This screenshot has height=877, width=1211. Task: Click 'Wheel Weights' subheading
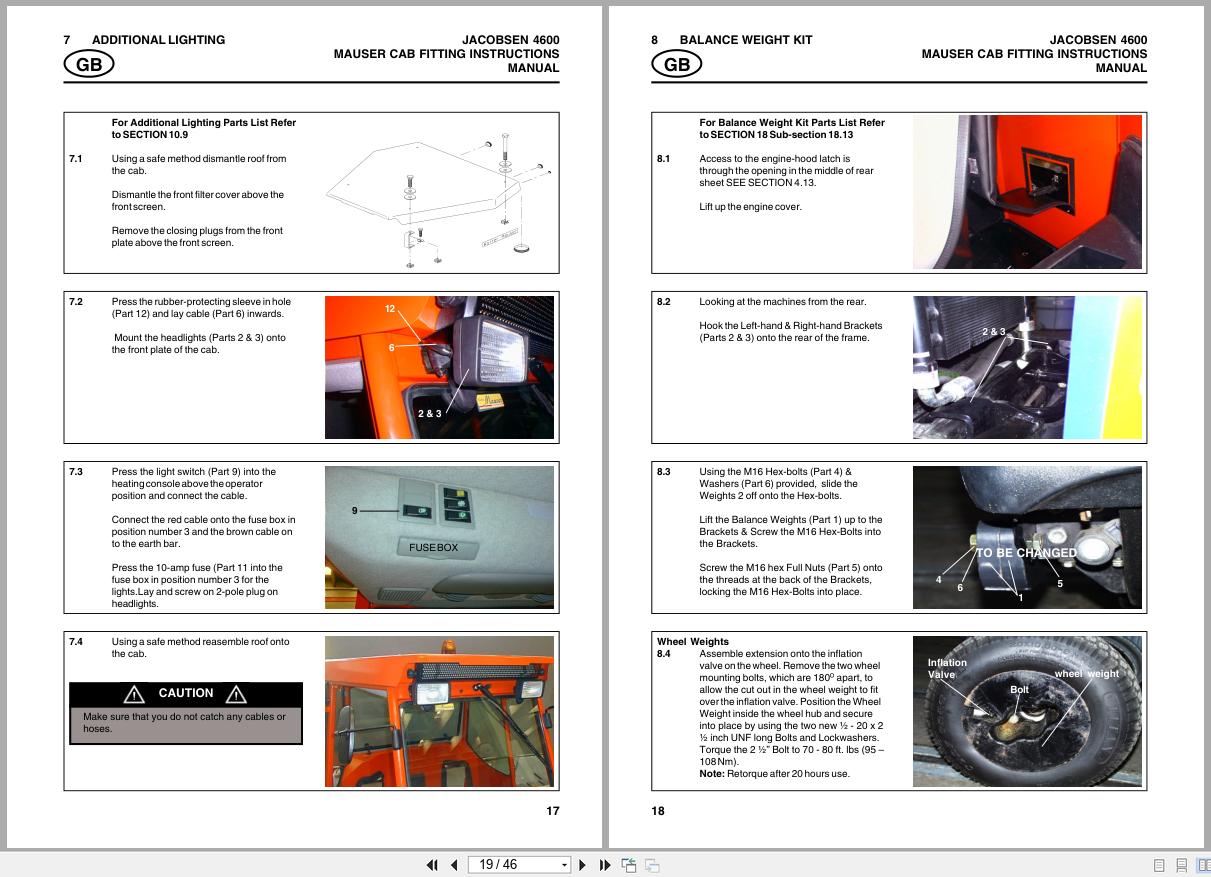(x=693, y=642)
